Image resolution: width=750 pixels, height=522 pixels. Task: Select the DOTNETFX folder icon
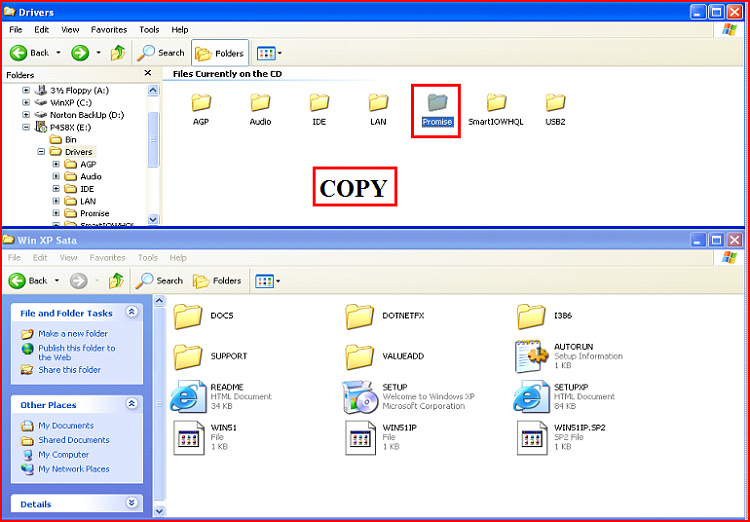point(360,316)
